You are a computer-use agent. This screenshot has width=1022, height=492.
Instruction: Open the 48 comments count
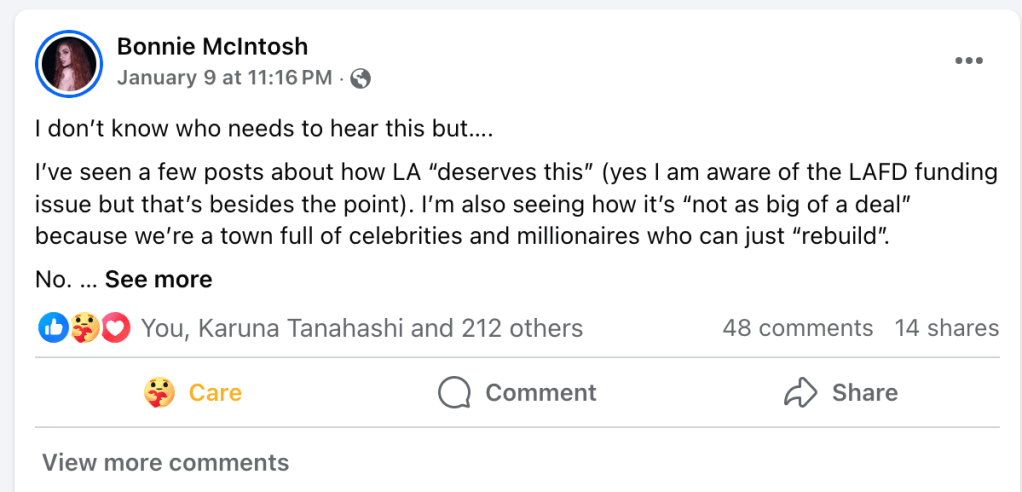[797, 328]
